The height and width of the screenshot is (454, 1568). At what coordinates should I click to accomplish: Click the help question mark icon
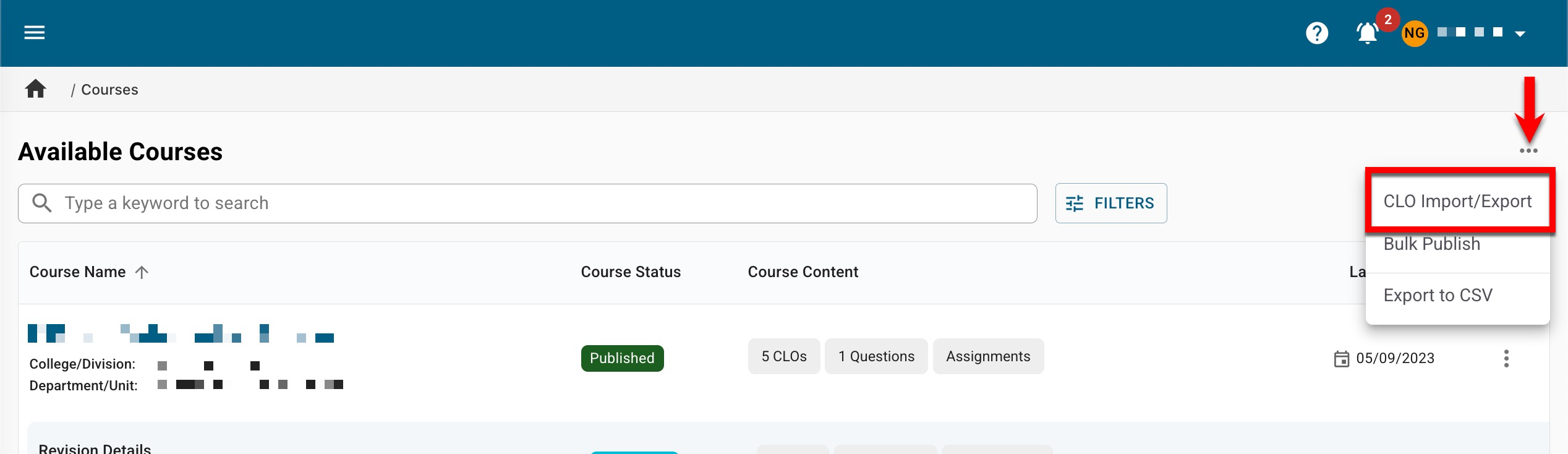(x=1316, y=33)
